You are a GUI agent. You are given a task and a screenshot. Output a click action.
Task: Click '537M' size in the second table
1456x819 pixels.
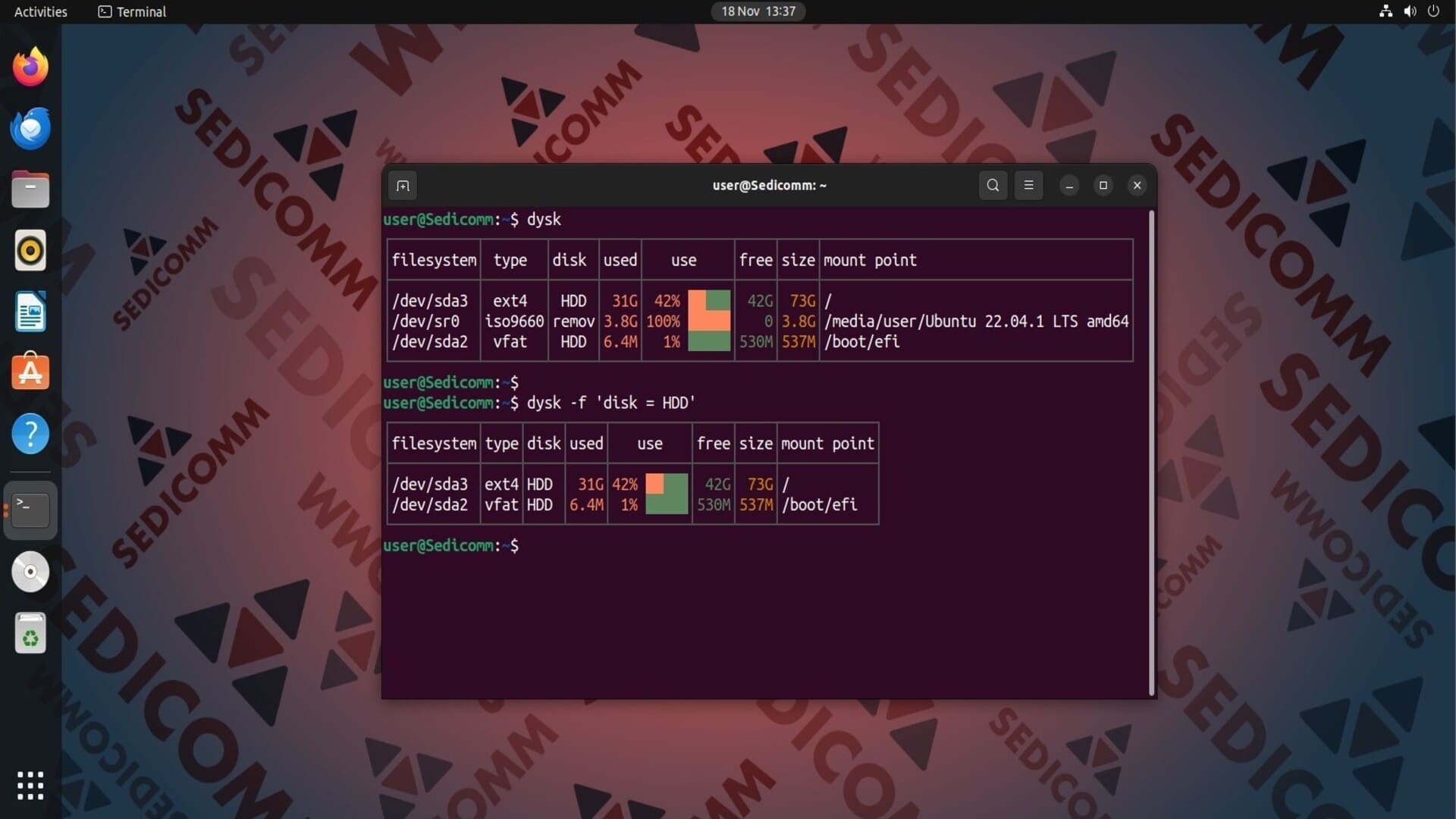(x=756, y=505)
